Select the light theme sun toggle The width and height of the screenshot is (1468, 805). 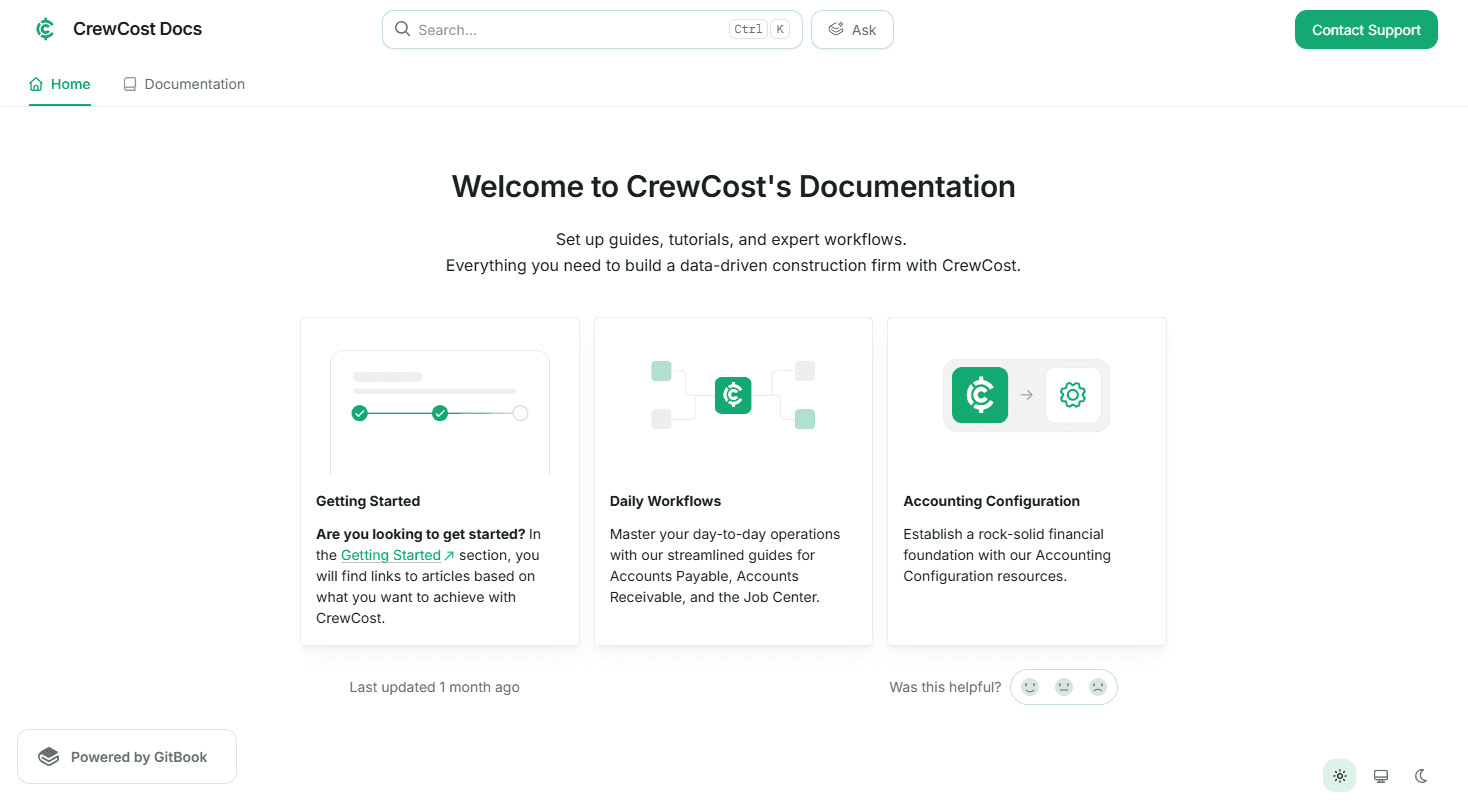pos(1340,776)
